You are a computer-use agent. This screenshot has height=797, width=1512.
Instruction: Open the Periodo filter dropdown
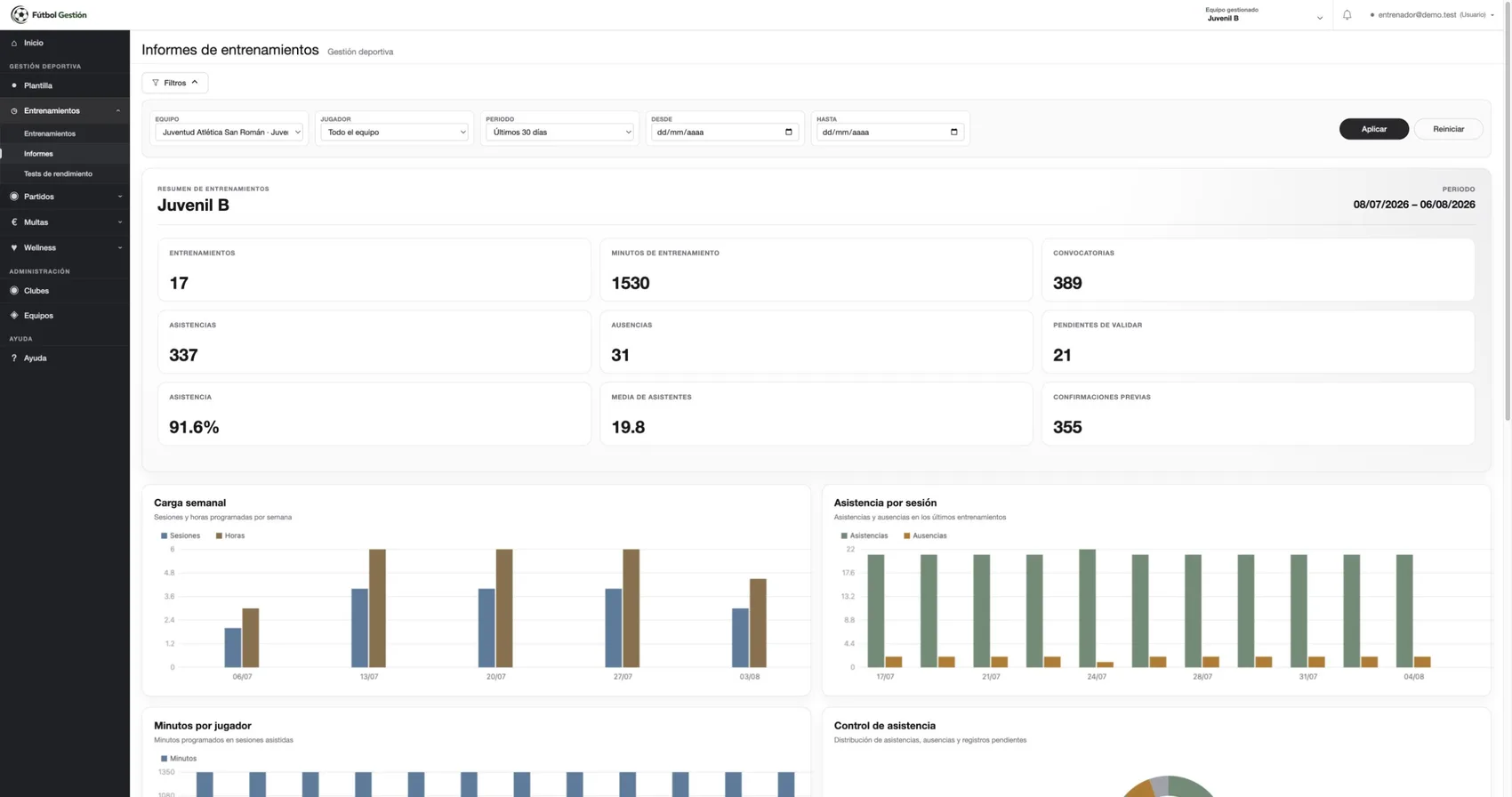tap(560, 133)
